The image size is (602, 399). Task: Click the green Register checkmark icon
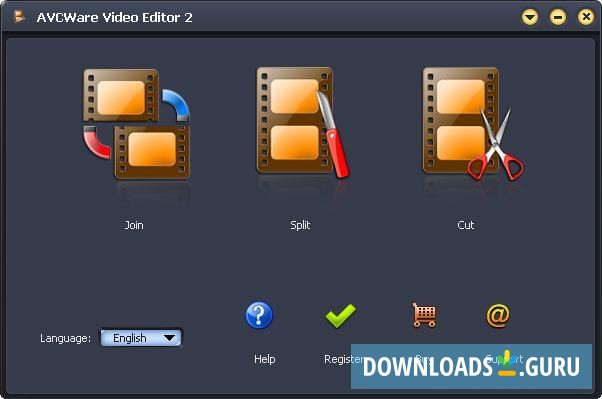[341, 316]
